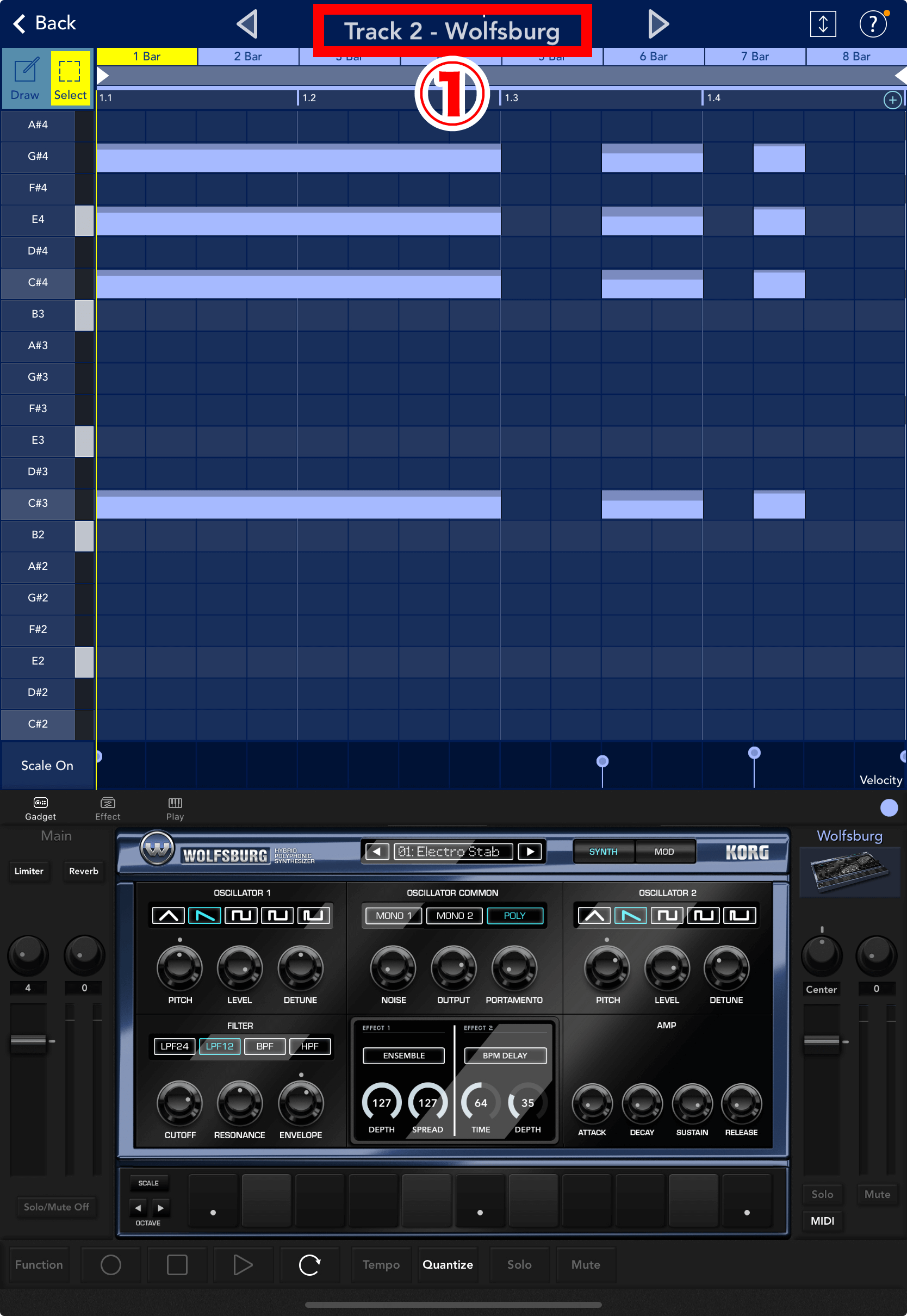
Task: Choose sawtooth waveform for Oscillator 2
Action: (x=631, y=915)
